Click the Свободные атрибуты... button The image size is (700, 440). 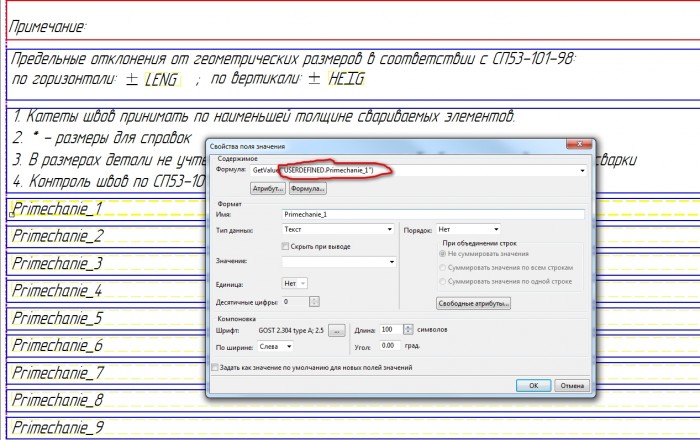pyautogui.click(x=473, y=303)
